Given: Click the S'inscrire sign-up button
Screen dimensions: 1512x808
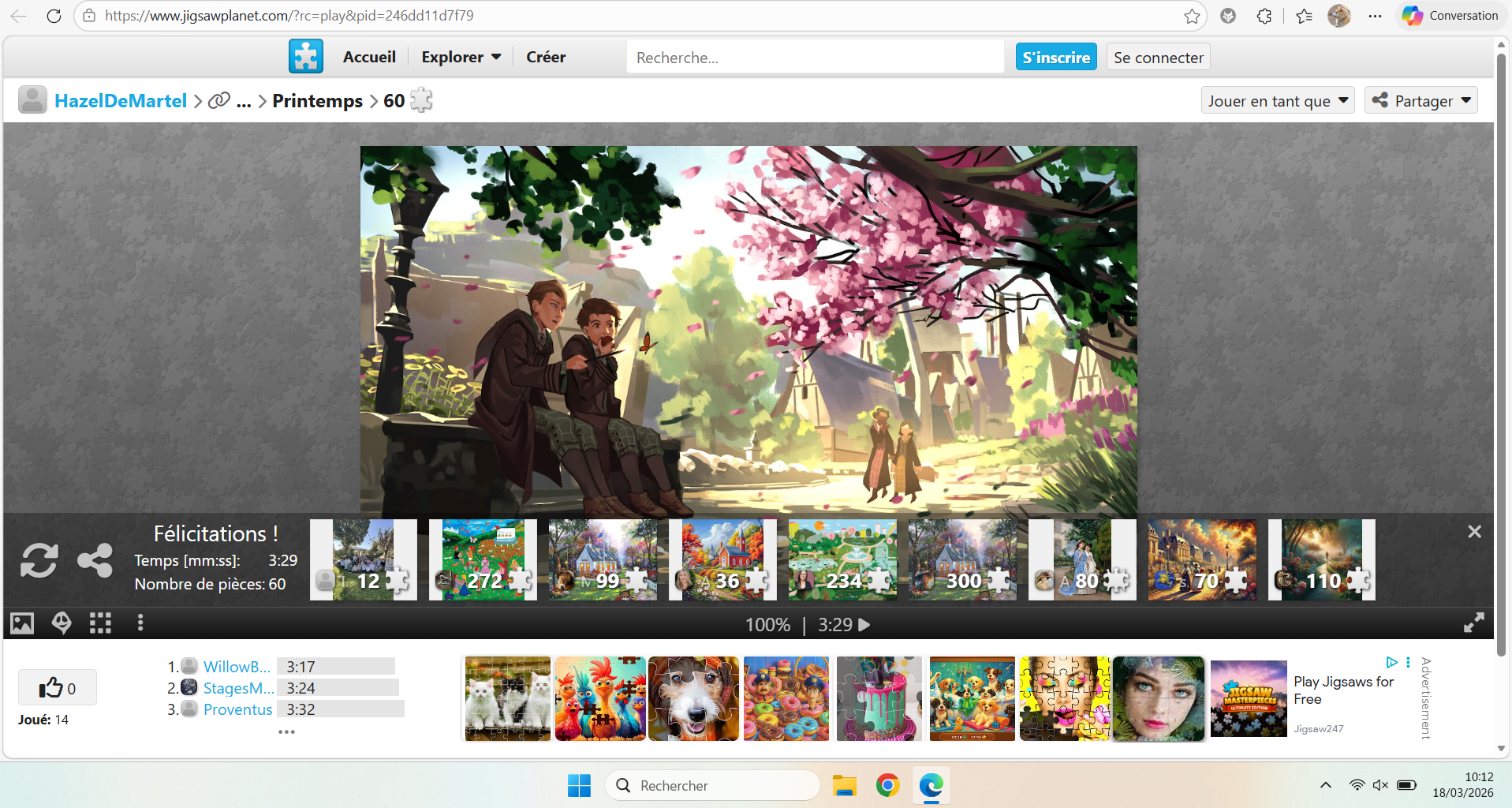Looking at the screenshot, I should 1056,57.
